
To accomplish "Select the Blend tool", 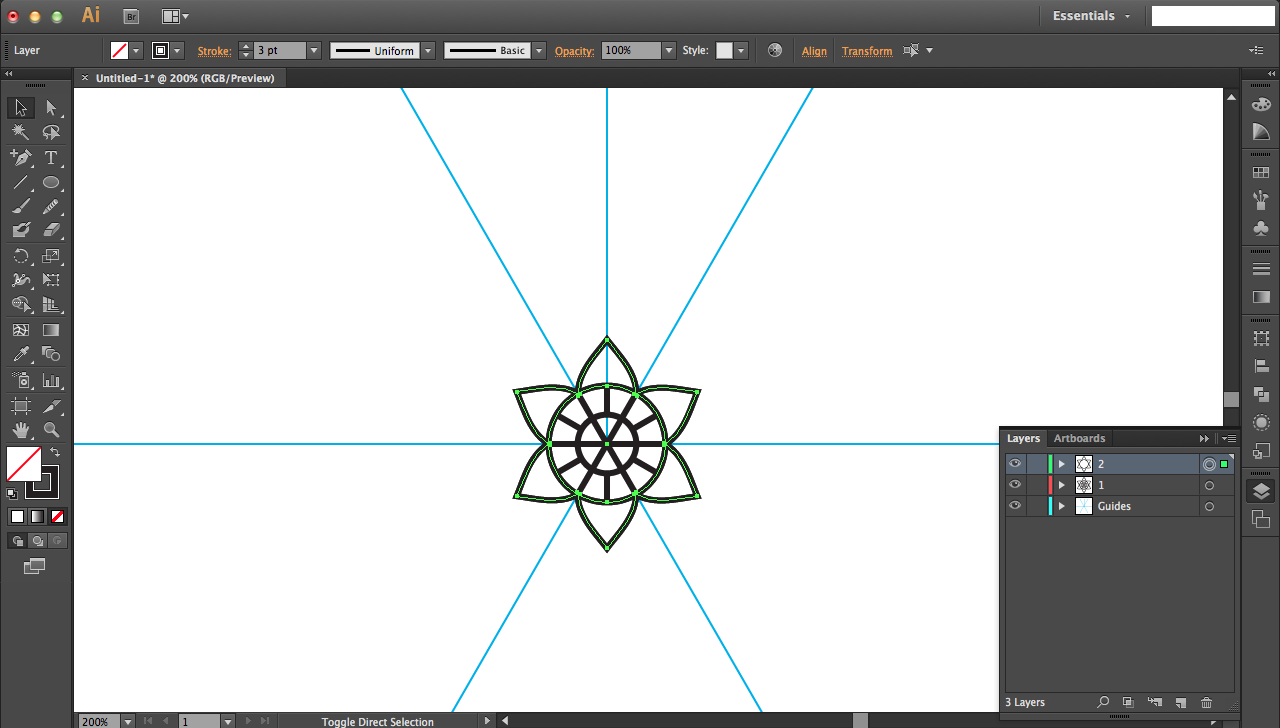I will click(x=51, y=354).
